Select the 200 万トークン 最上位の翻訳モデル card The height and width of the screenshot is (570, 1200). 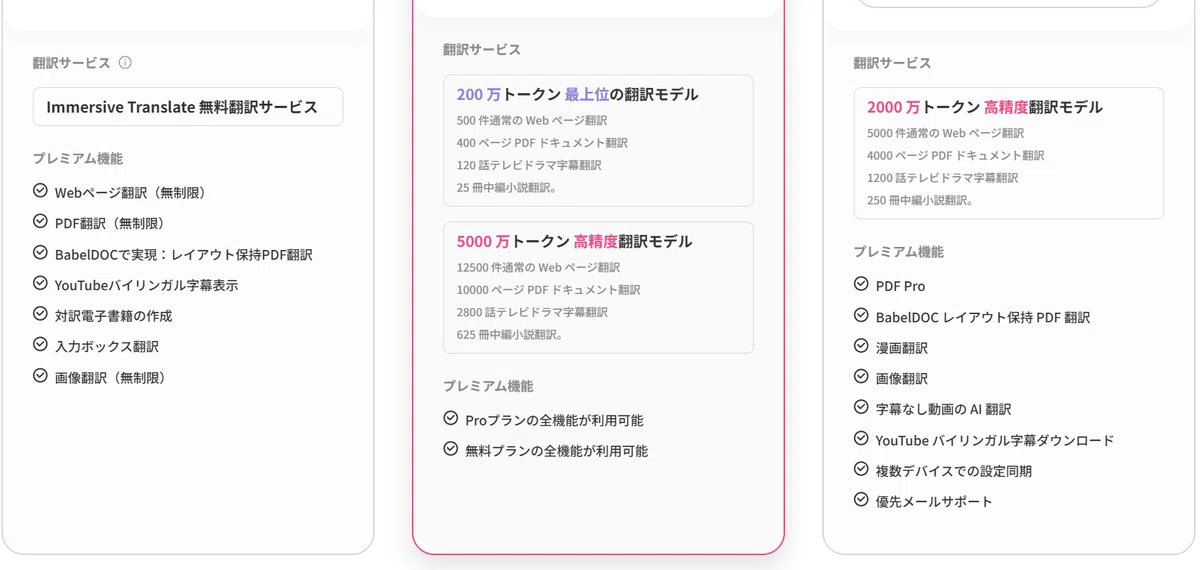[x=598, y=141]
